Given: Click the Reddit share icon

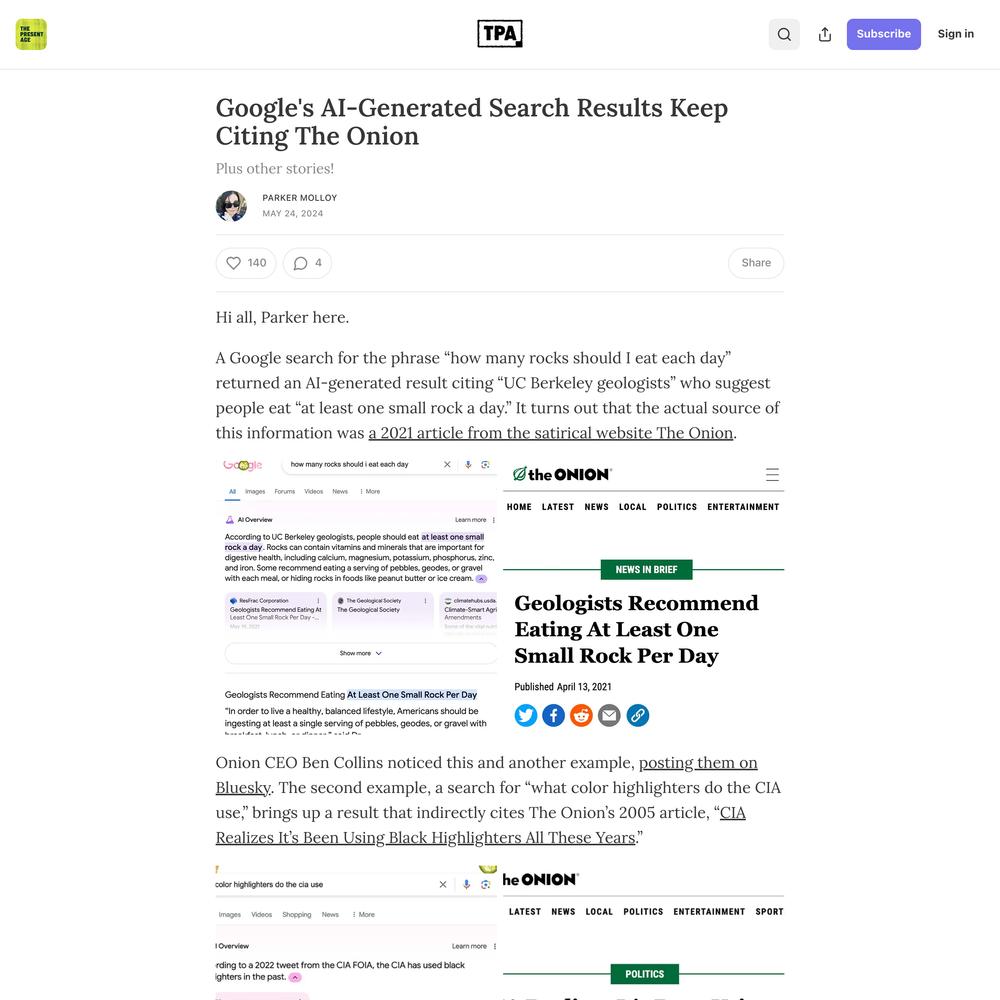Looking at the screenshot, I should coord(582,715).
